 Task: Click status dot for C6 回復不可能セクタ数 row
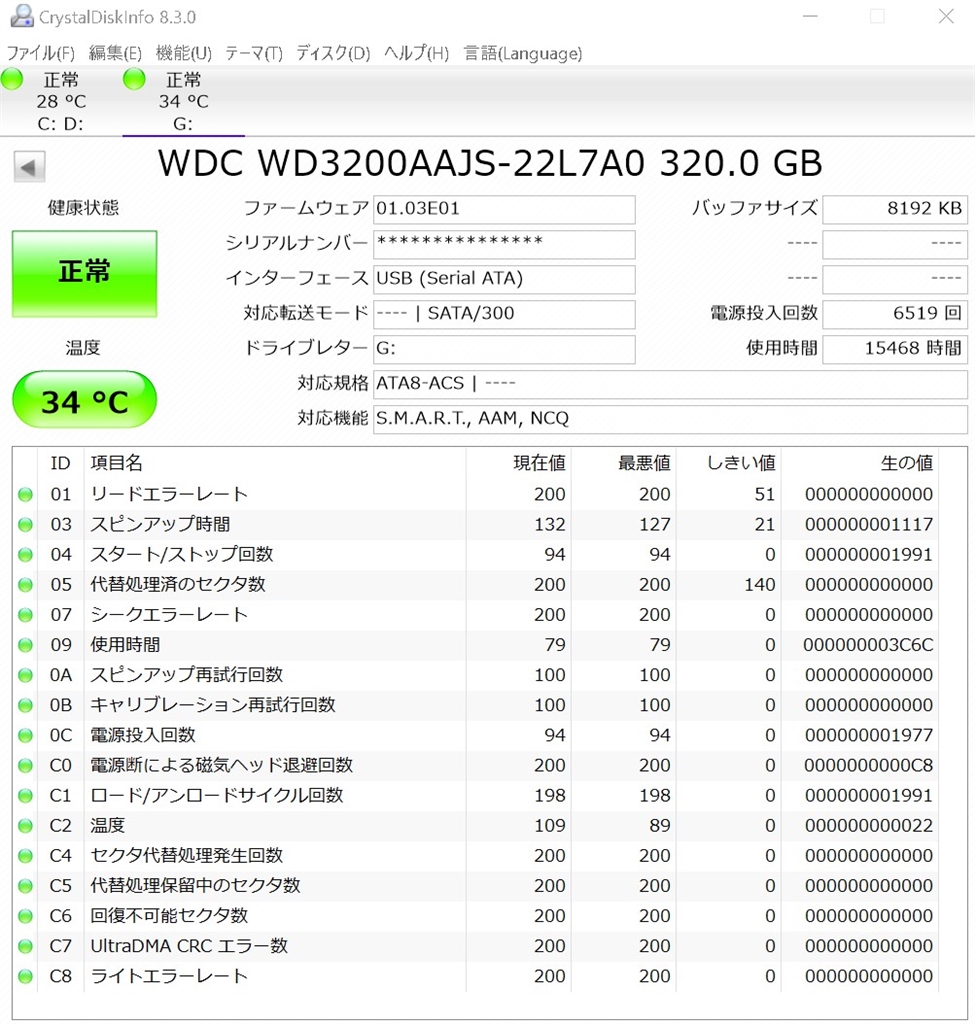click(x=25, y=916)
